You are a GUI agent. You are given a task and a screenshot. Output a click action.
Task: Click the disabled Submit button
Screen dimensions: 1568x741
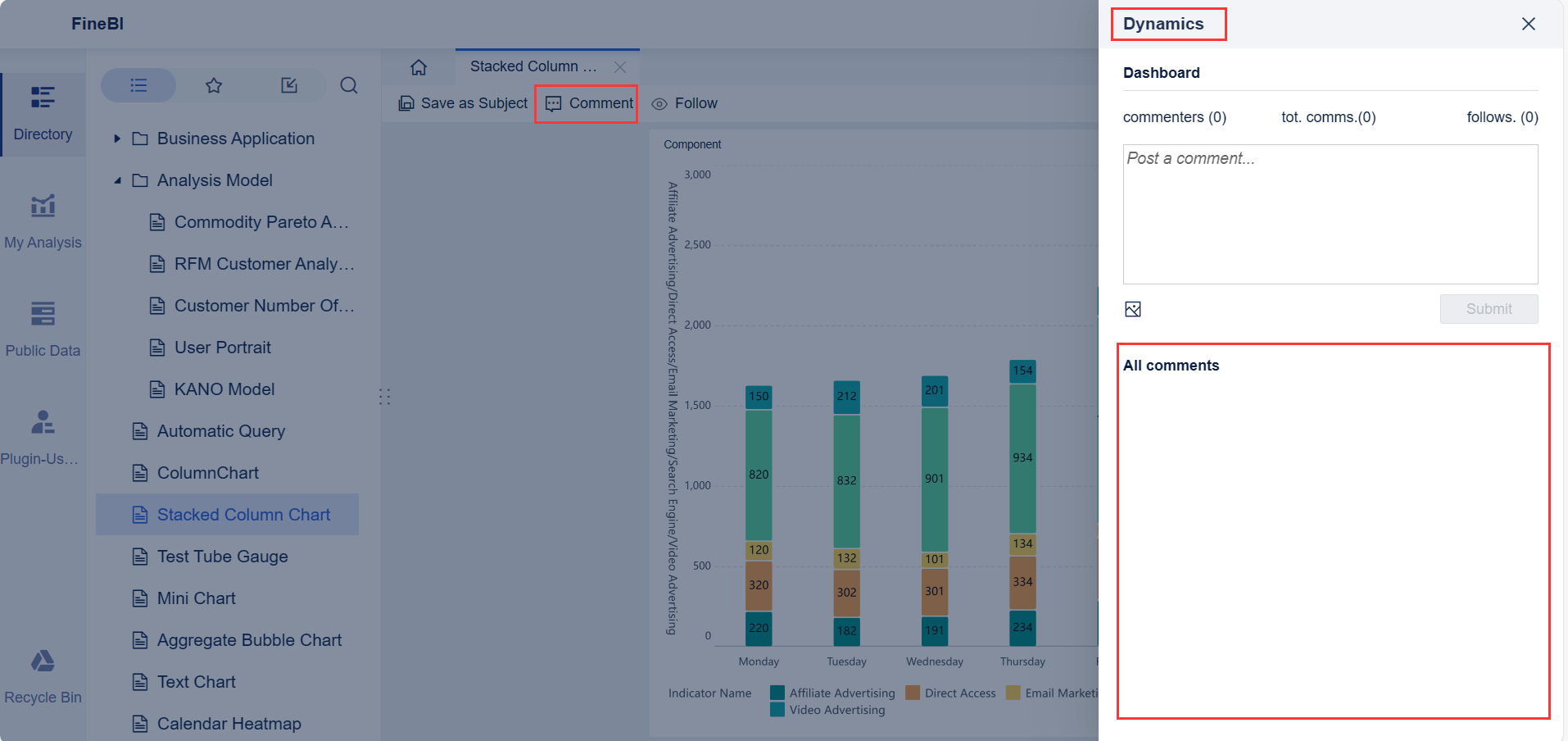[x=1488, y=309]
